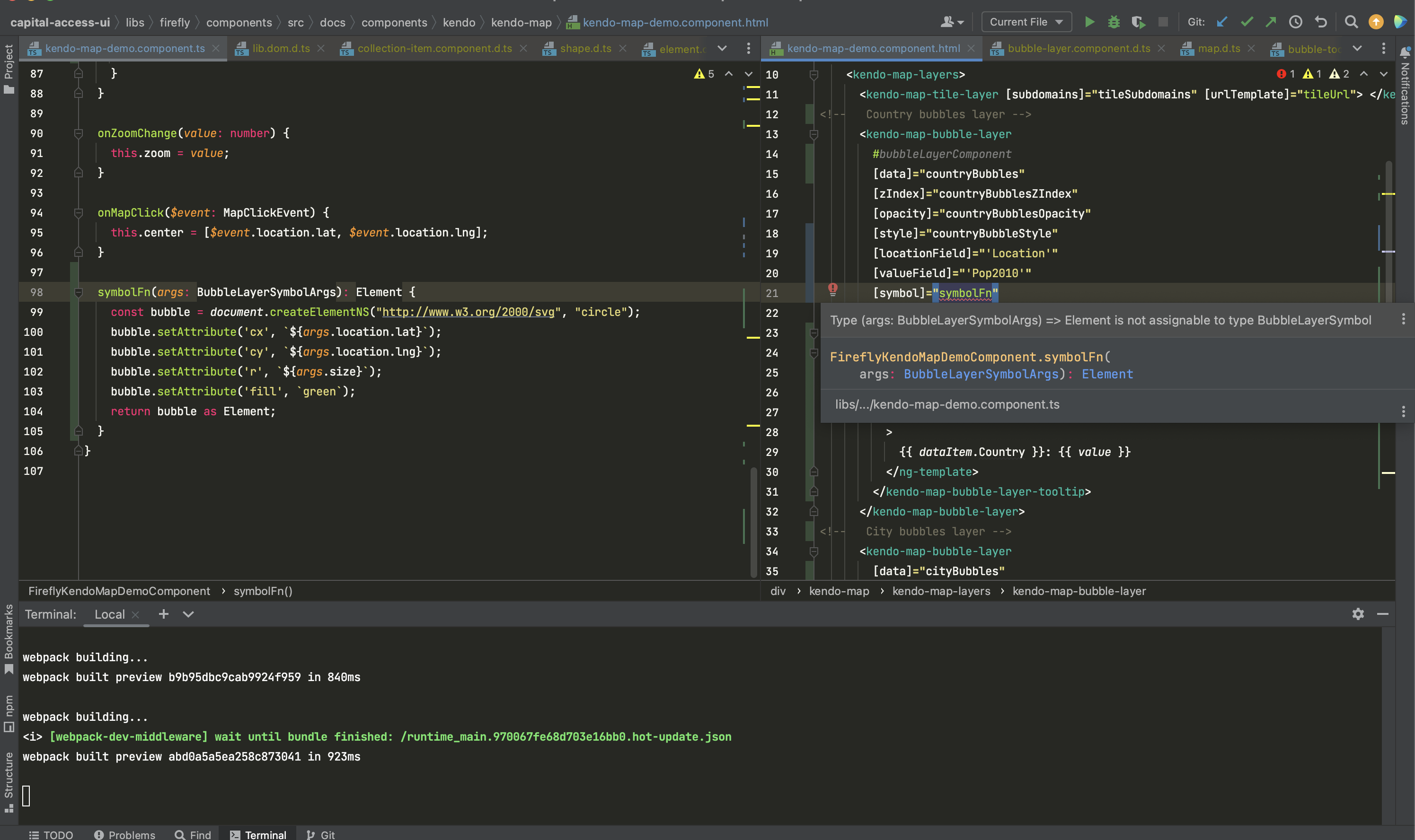Open terminal settings gear icon

[x=1358, y=614]
